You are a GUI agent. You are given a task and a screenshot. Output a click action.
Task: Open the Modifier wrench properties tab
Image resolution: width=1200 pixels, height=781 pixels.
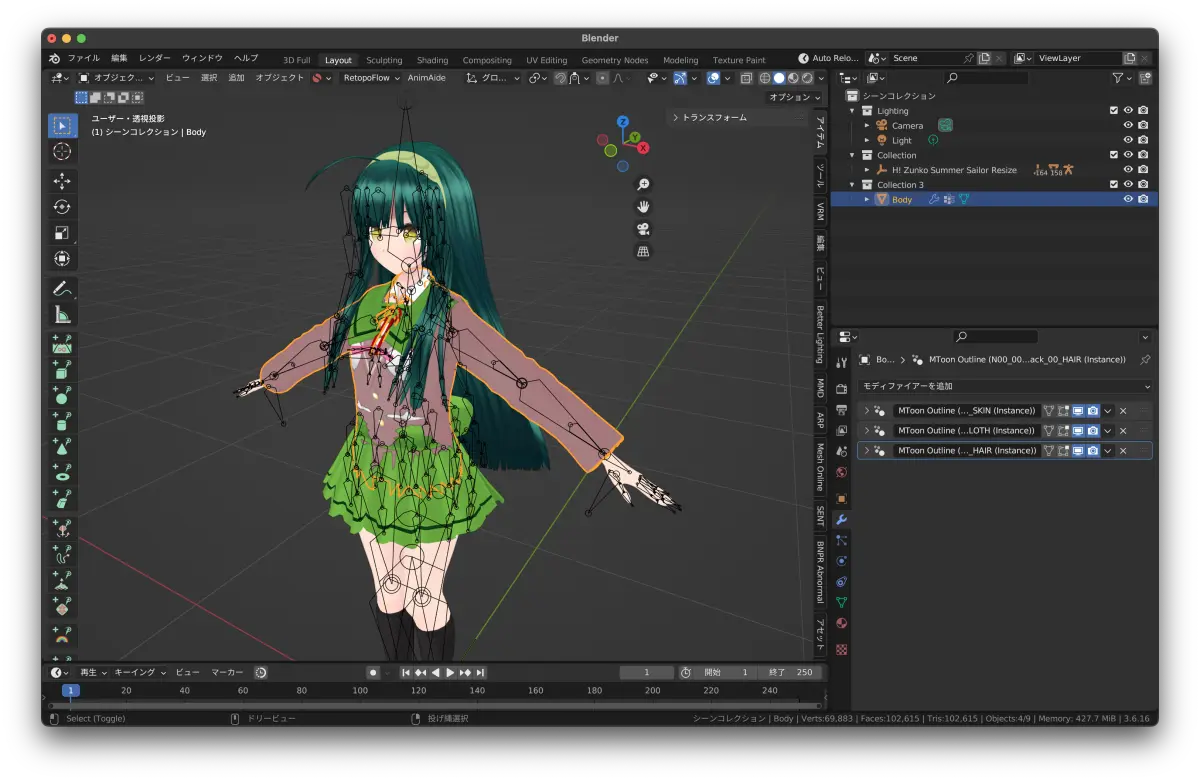pyautogui.click(x=841, y=519)
